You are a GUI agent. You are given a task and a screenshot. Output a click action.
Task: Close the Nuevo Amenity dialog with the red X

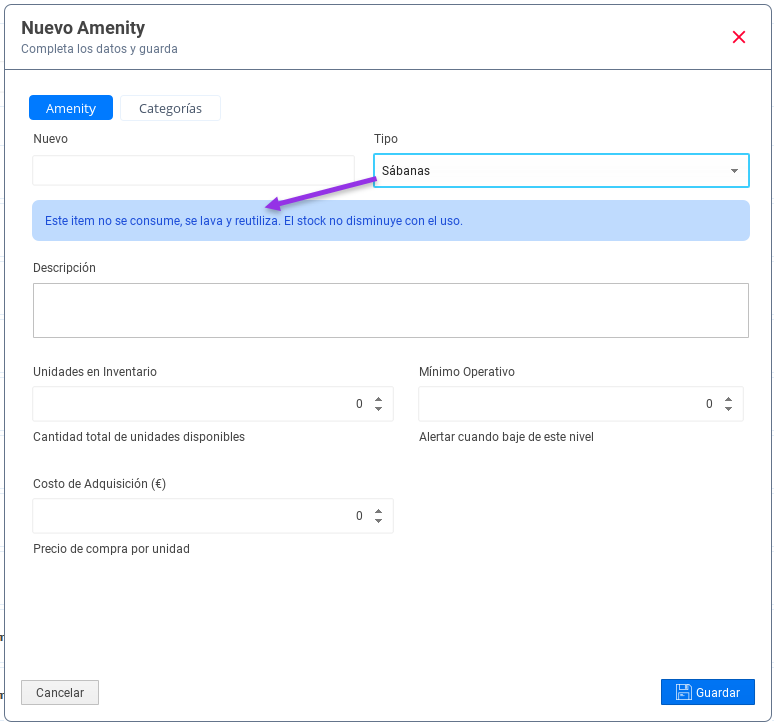[x=739, y=37]
